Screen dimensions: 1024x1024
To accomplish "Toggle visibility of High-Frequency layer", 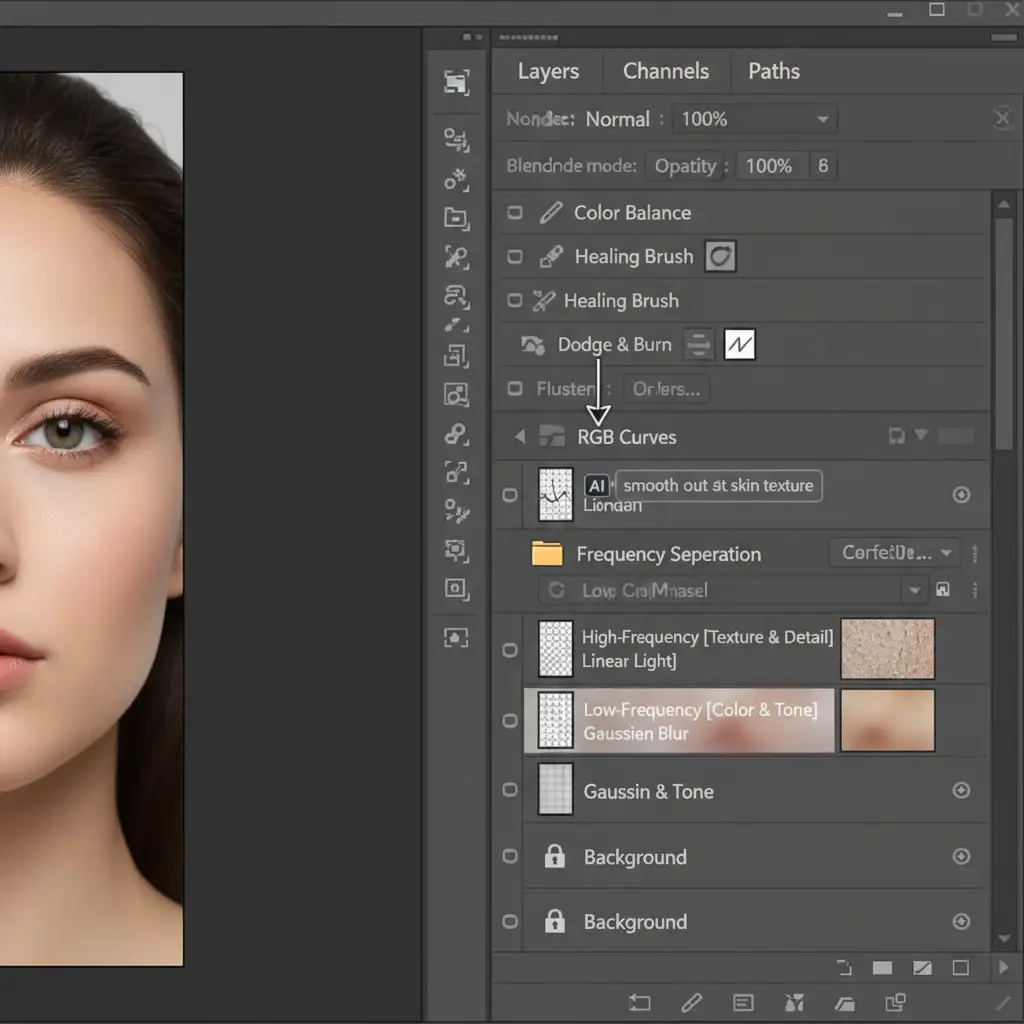I will coord(510,650).
